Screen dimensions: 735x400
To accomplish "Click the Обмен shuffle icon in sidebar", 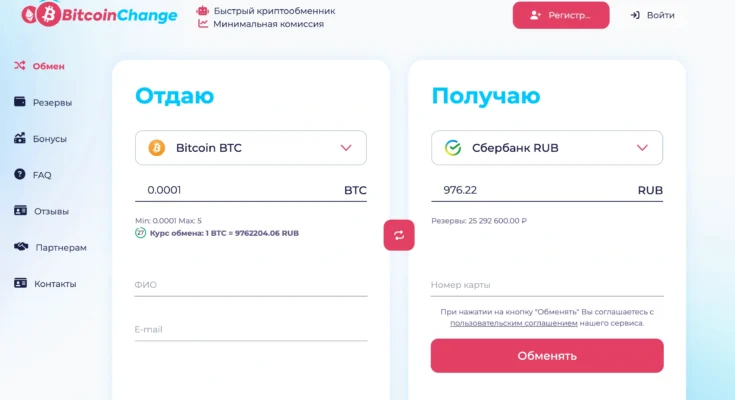I will pos(20,66).
